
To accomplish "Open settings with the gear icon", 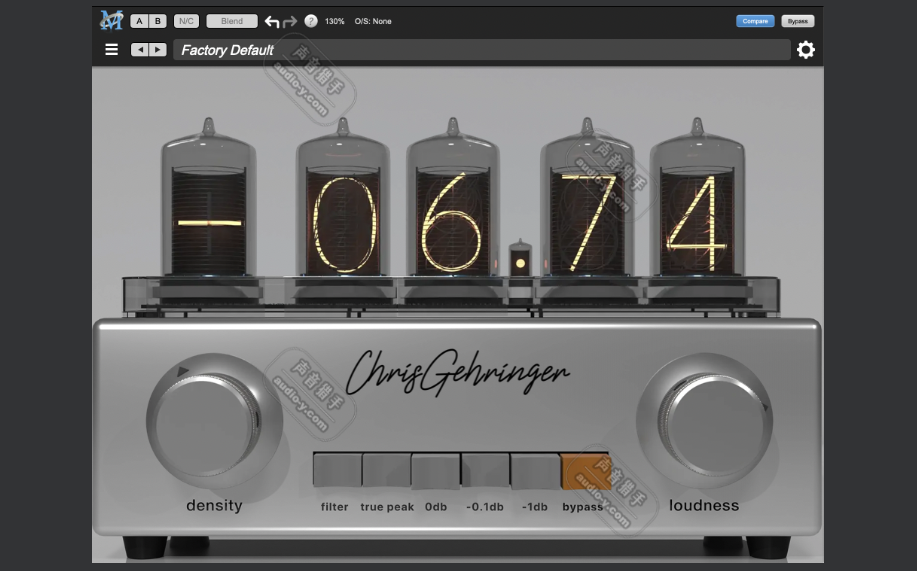I will [805, 50].
